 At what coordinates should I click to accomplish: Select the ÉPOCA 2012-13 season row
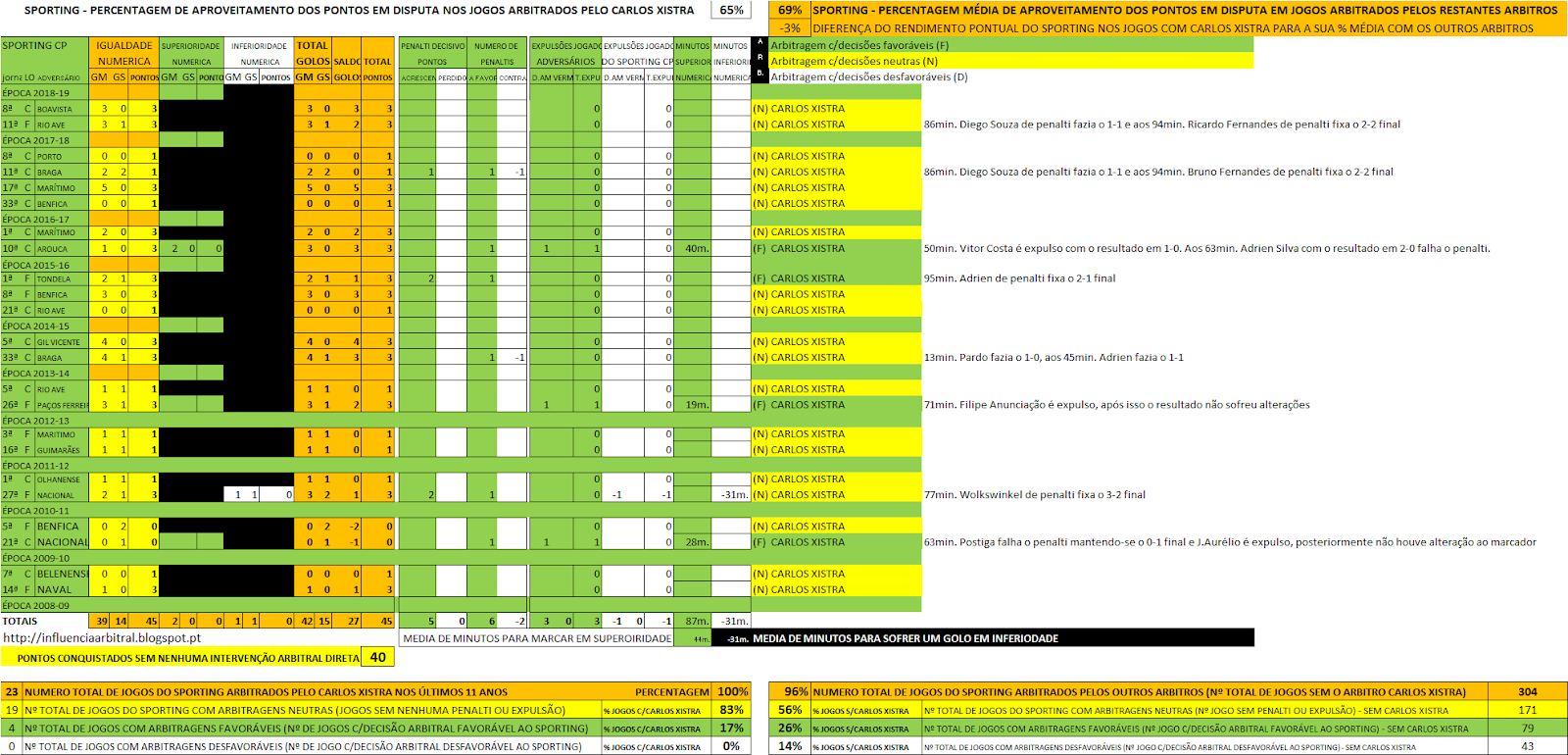pyautogui.click(x=45, y=420)
